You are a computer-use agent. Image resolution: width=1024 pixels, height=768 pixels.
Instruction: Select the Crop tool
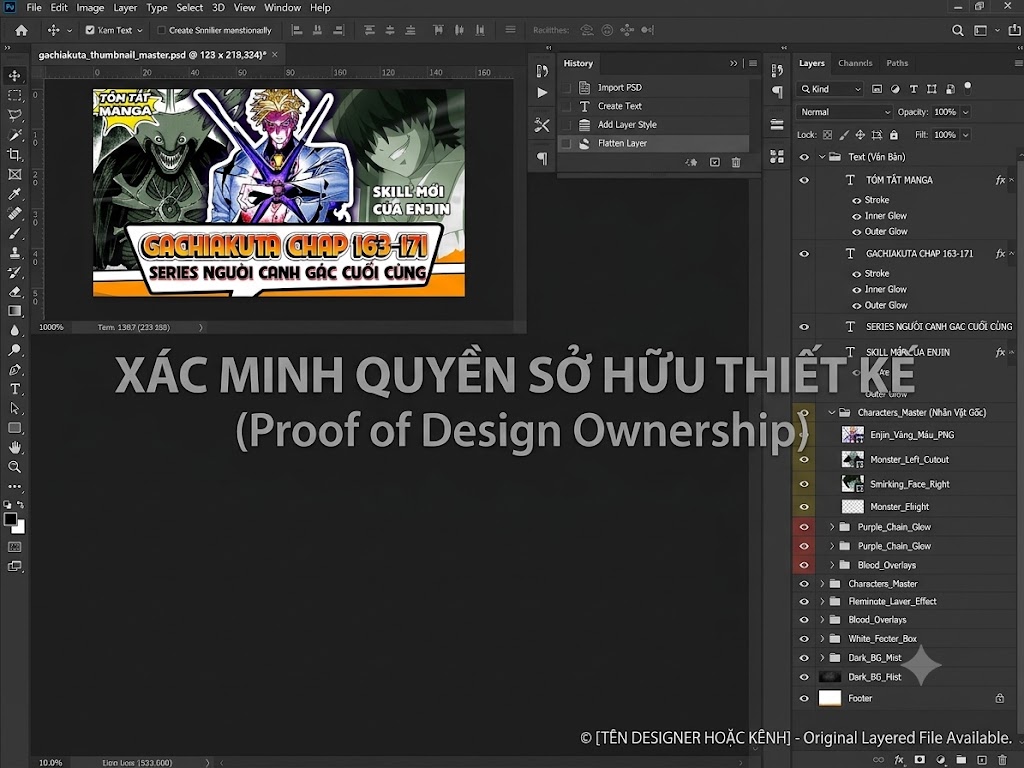pos(14,155)
